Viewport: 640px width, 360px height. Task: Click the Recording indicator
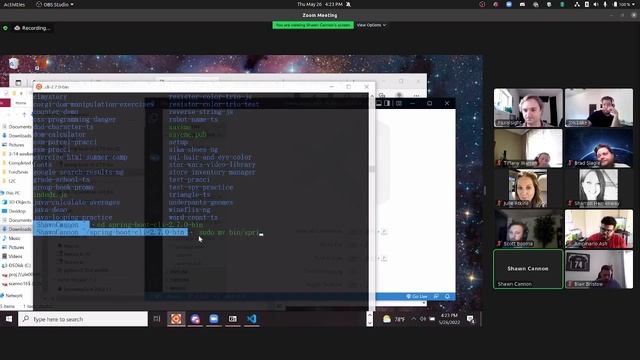pyautogui.click(x=32, y=28)
